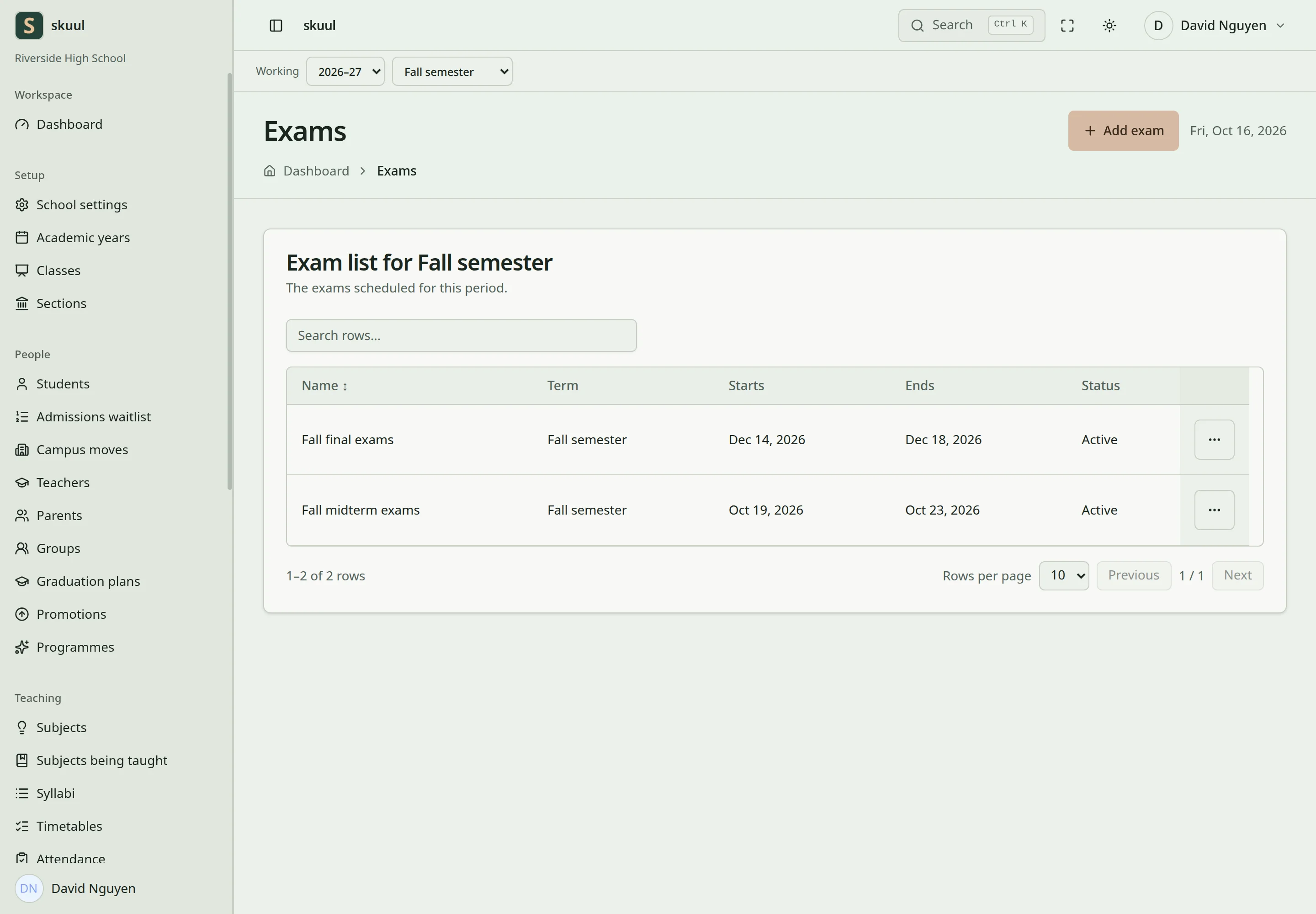Click the Promotions up-arrow icon

[22, 614]
